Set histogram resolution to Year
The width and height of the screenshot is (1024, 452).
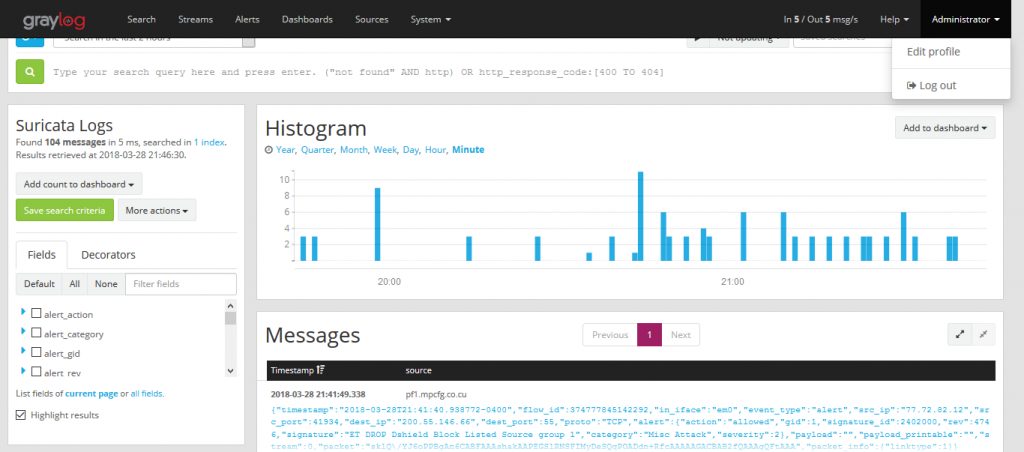pos(285,150)
